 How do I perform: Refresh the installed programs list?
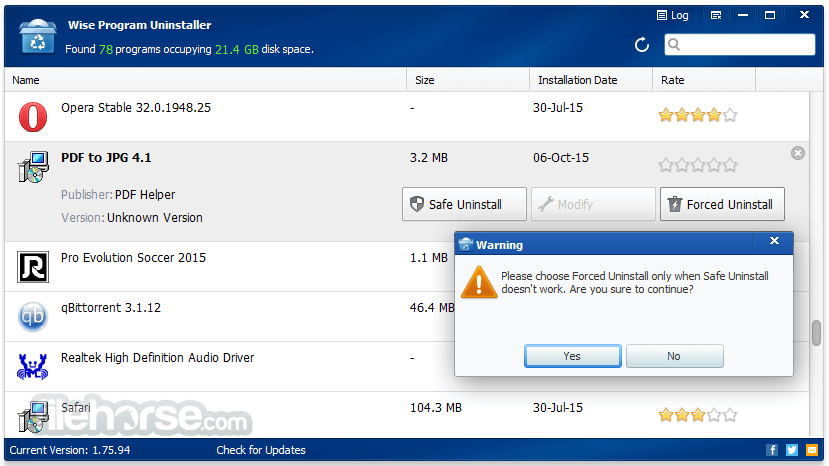642,44
